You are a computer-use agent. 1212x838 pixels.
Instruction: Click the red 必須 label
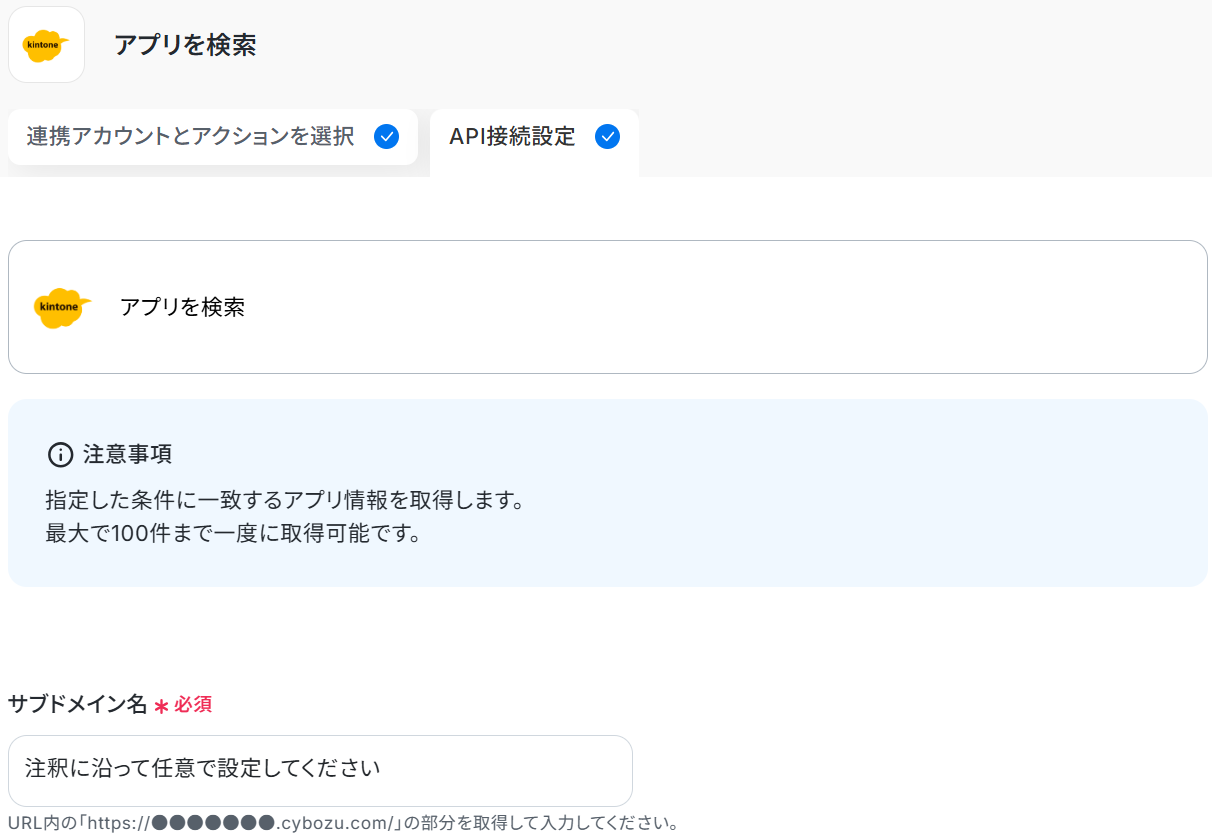pyautogui.click(x=193, y=705)
